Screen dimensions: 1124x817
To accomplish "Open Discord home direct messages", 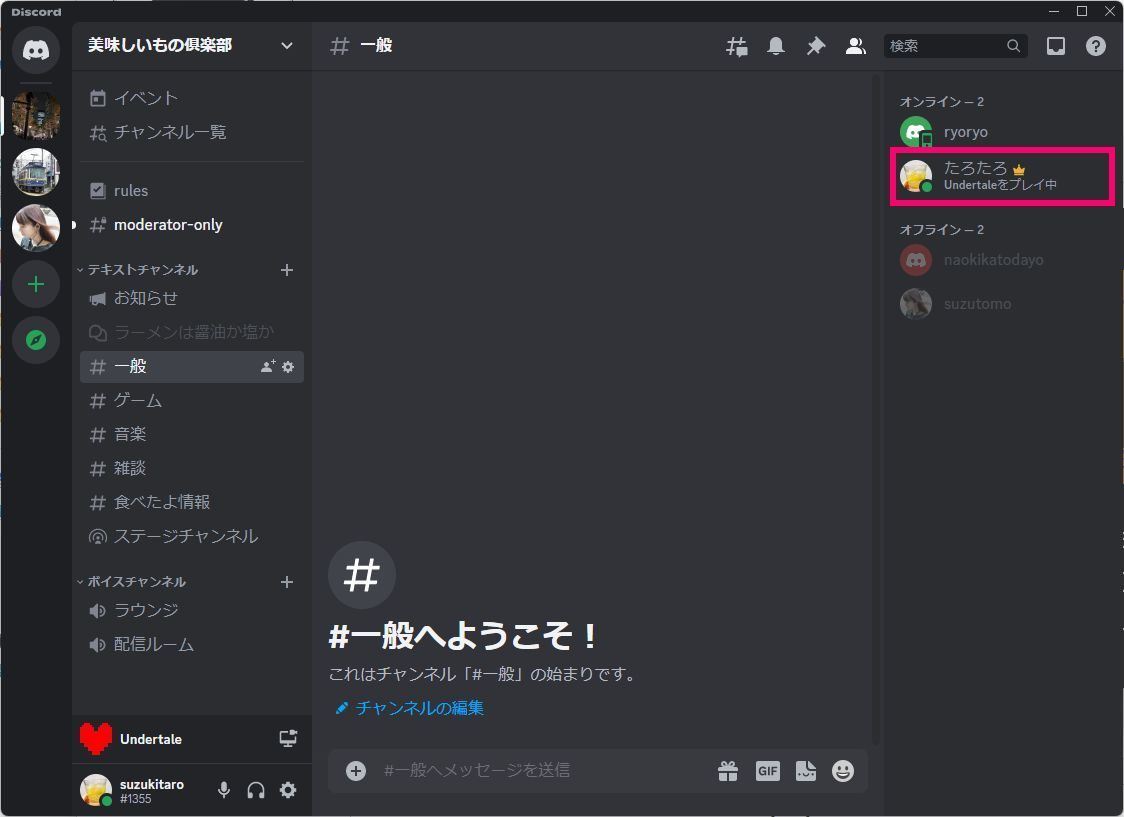I will [36, 49].
